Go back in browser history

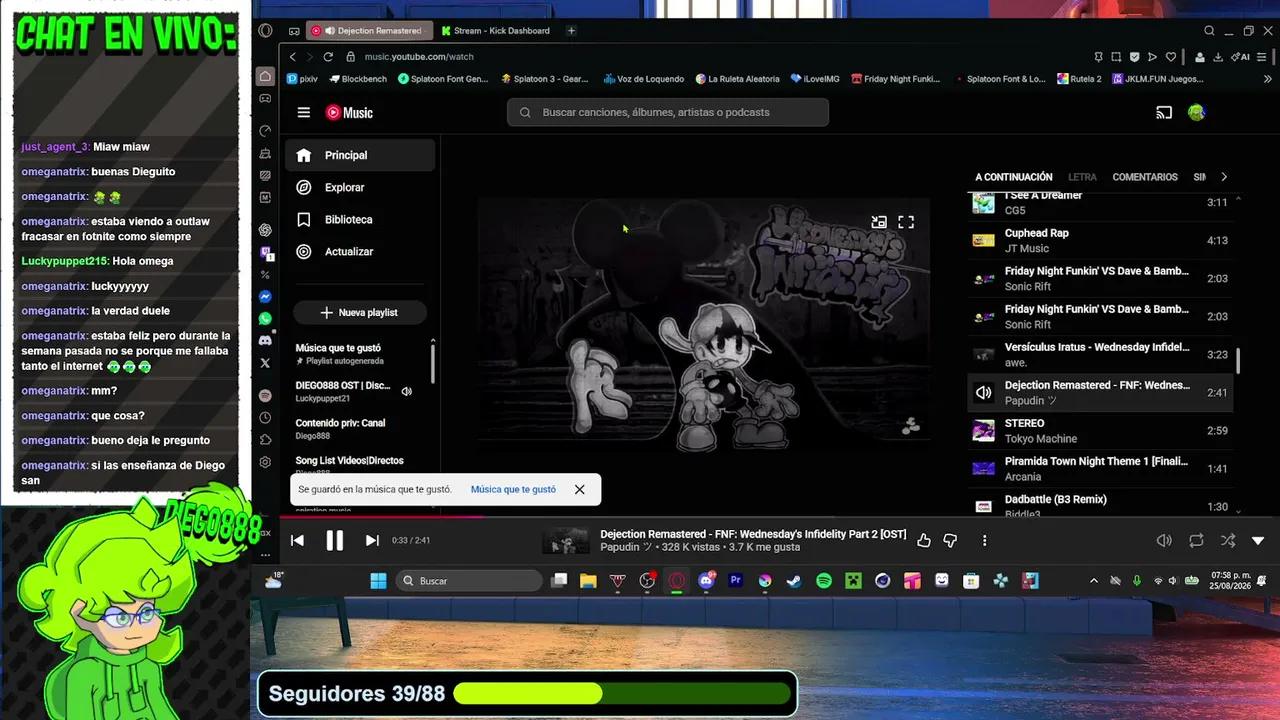(292, 57)
